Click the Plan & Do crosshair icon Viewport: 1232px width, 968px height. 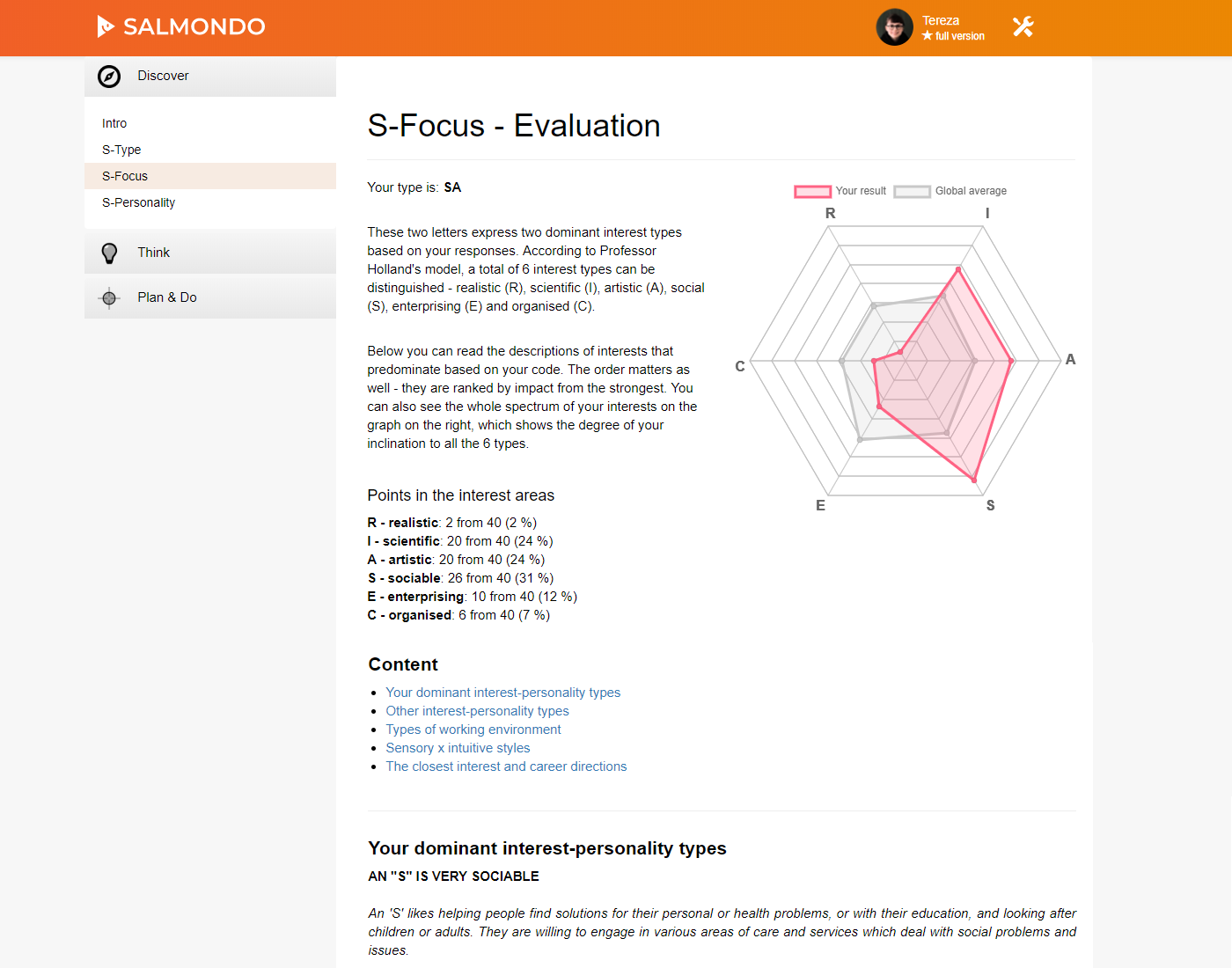(x=109, y=298)
